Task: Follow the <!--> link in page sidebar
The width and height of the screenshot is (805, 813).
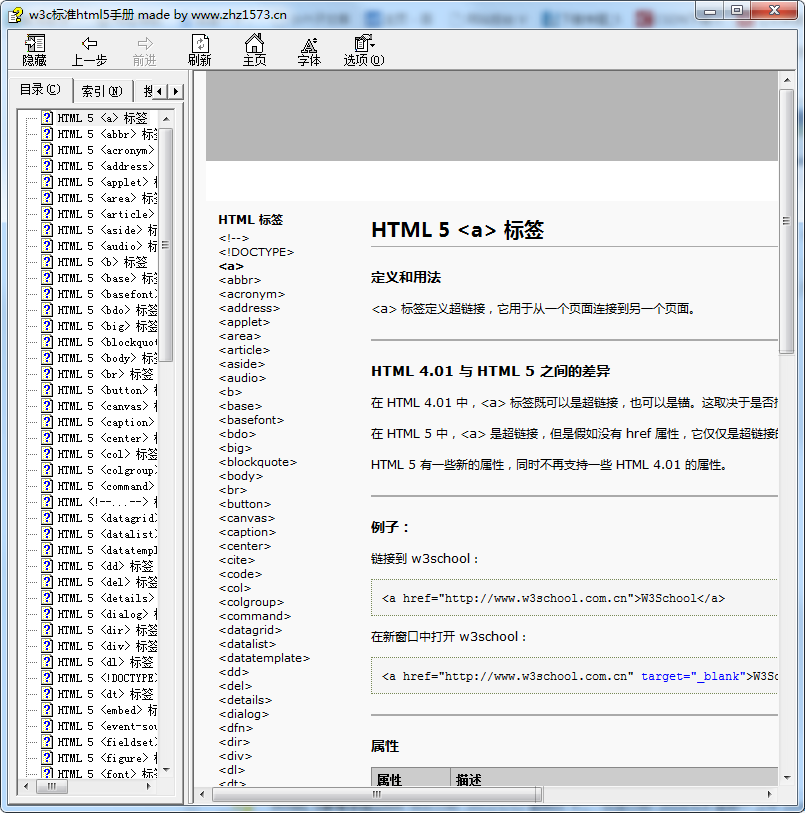Action: coord(234,238)
